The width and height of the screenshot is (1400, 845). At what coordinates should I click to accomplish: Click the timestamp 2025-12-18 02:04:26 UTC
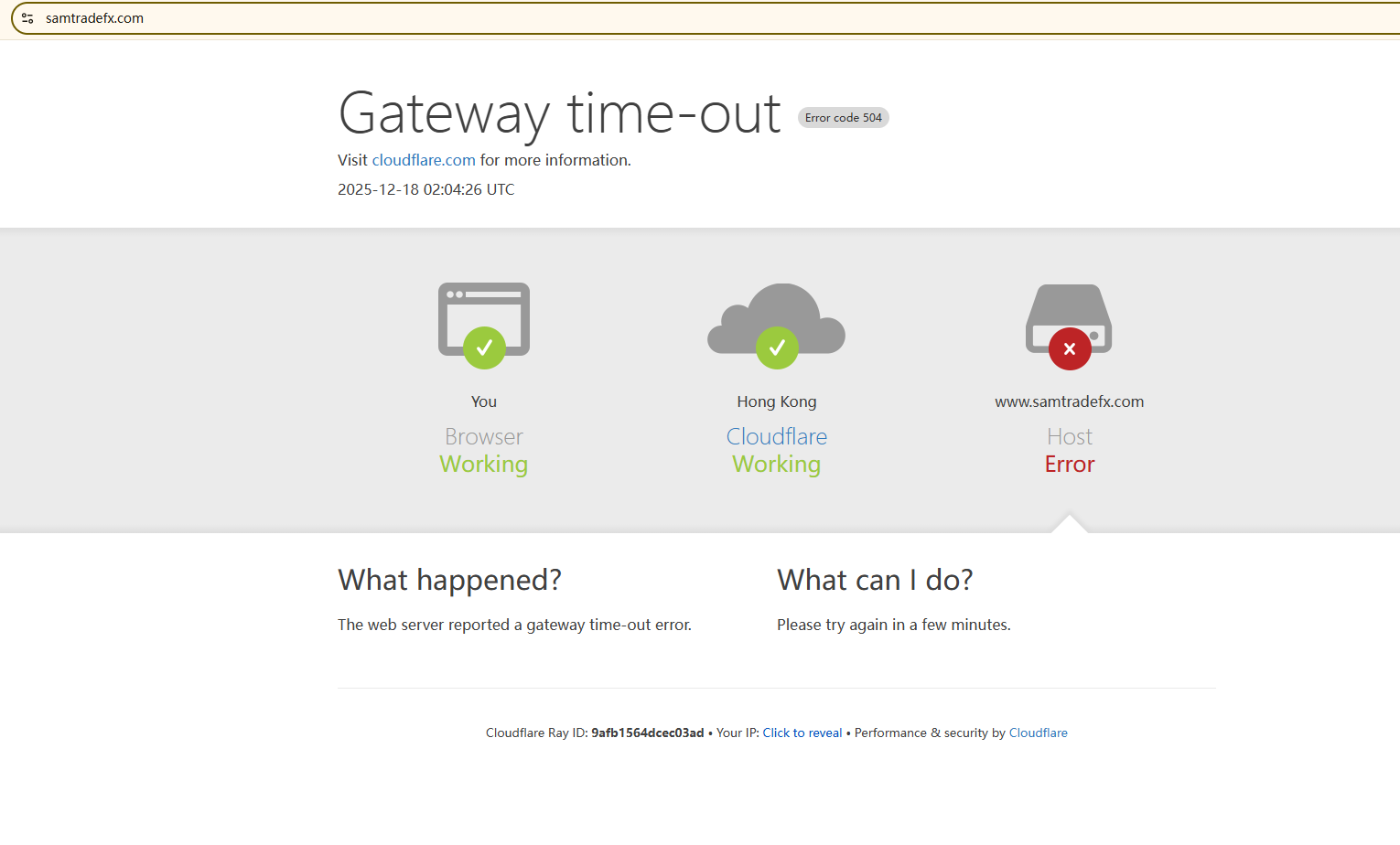coord(426,189)
